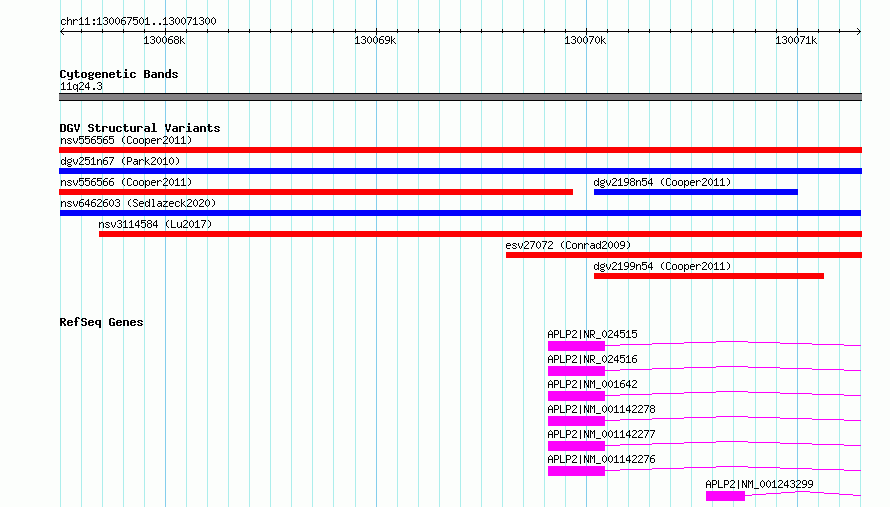Select the gray 11q24.3 cytogenetic band bar
This screenshot has height=507, width=890.
pos(460,97)
